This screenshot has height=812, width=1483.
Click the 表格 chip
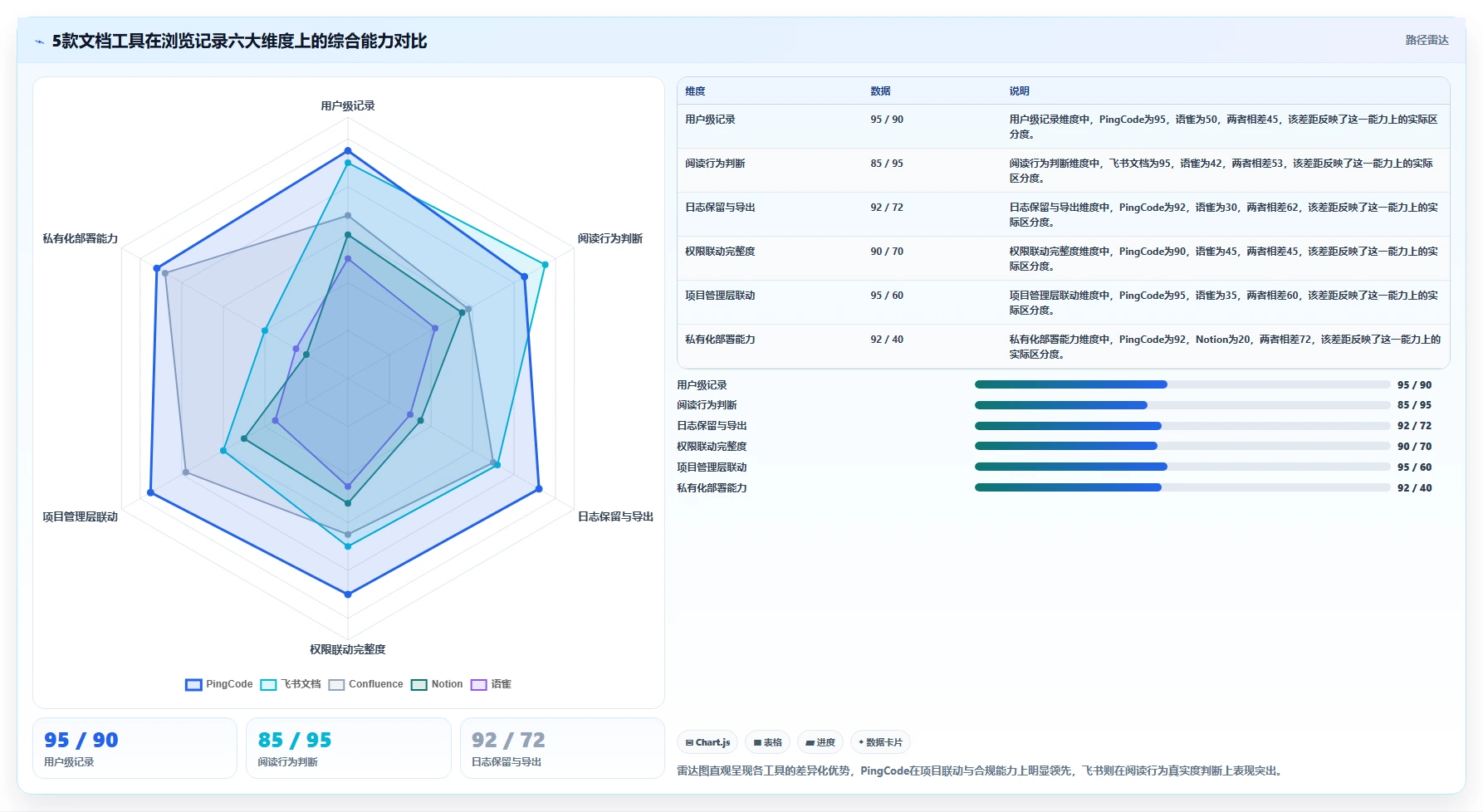[x=767, y=742]
